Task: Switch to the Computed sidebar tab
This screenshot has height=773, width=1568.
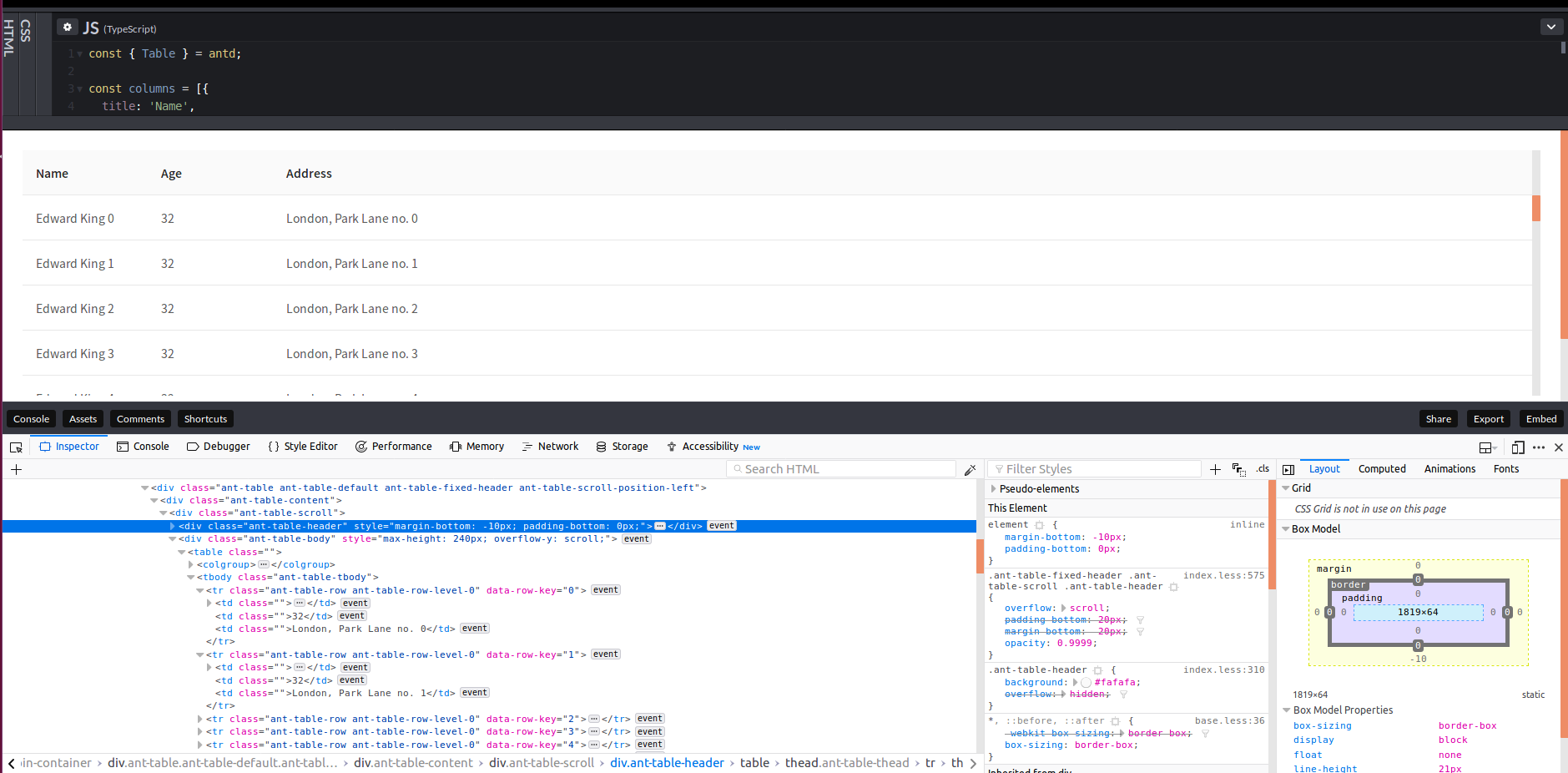Action: click(x=1382, y=469)
